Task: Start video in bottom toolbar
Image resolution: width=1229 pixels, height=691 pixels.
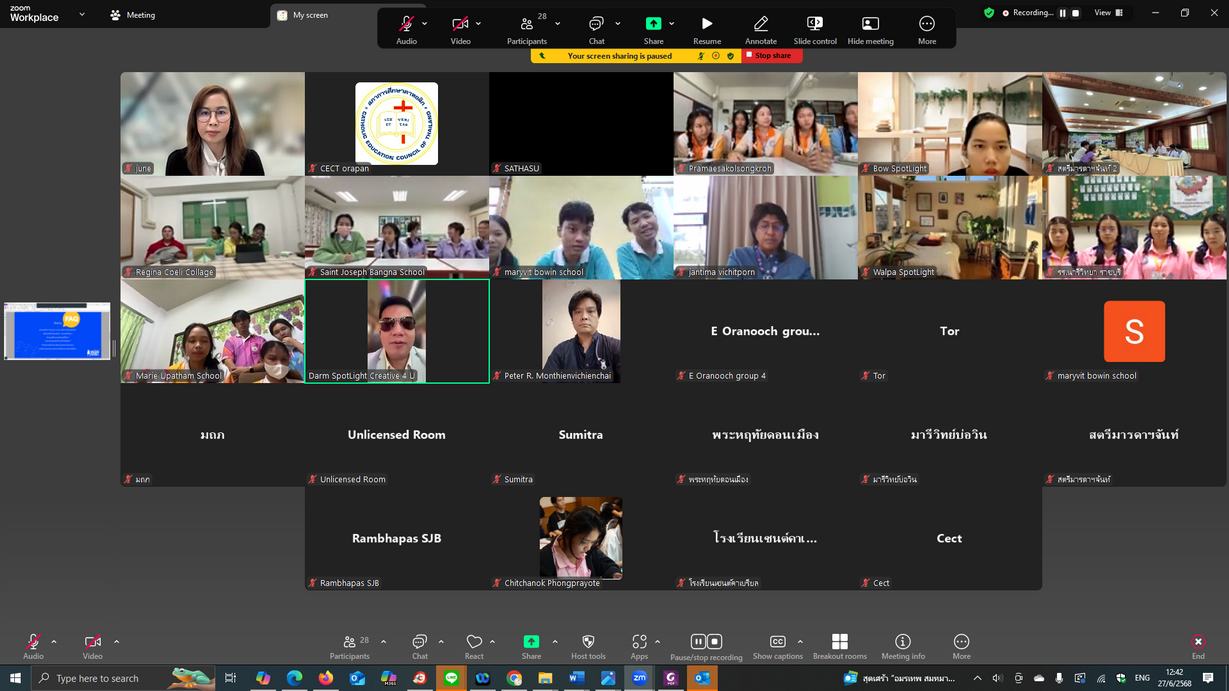Action: (92, 646)
